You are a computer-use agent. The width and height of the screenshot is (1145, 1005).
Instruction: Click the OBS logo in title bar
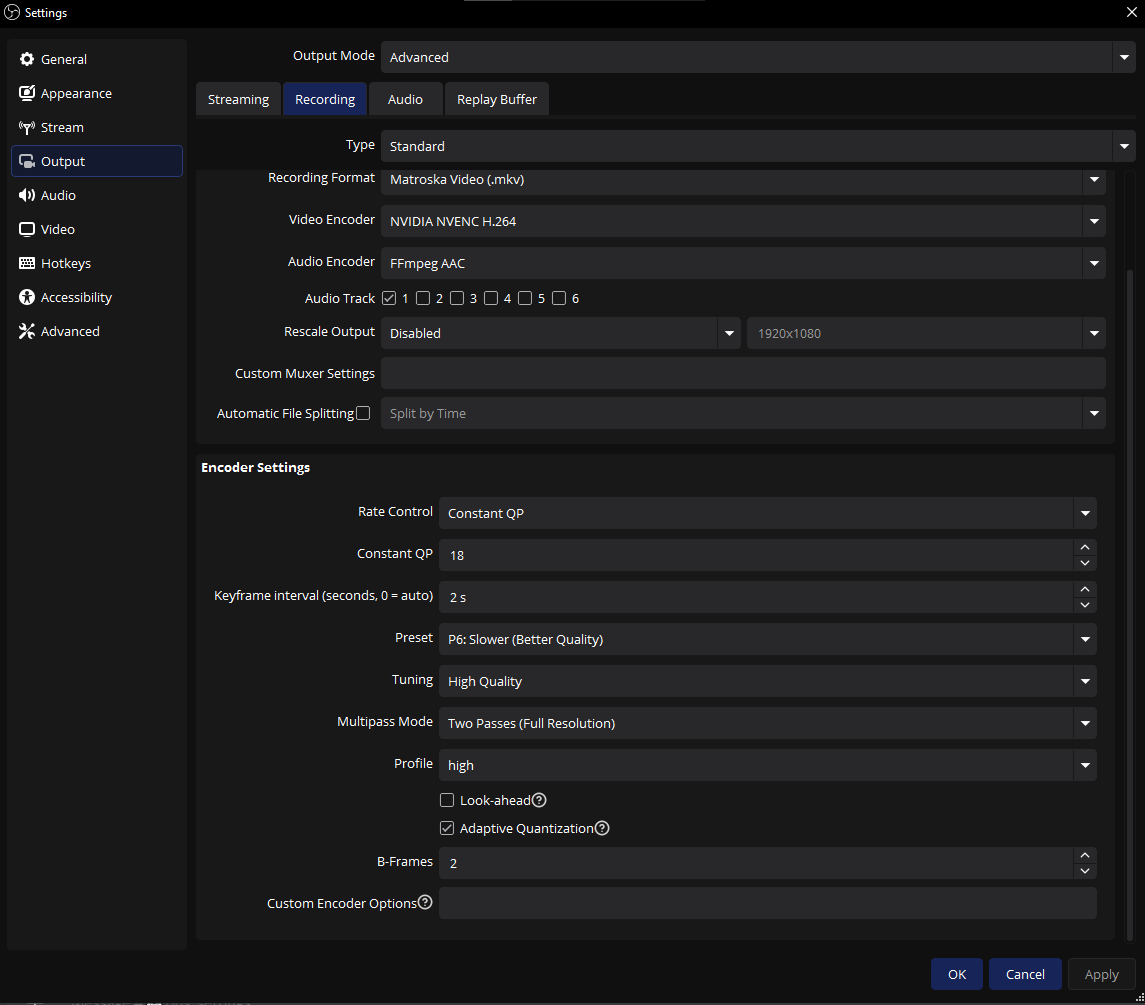[x=12, y=12]
